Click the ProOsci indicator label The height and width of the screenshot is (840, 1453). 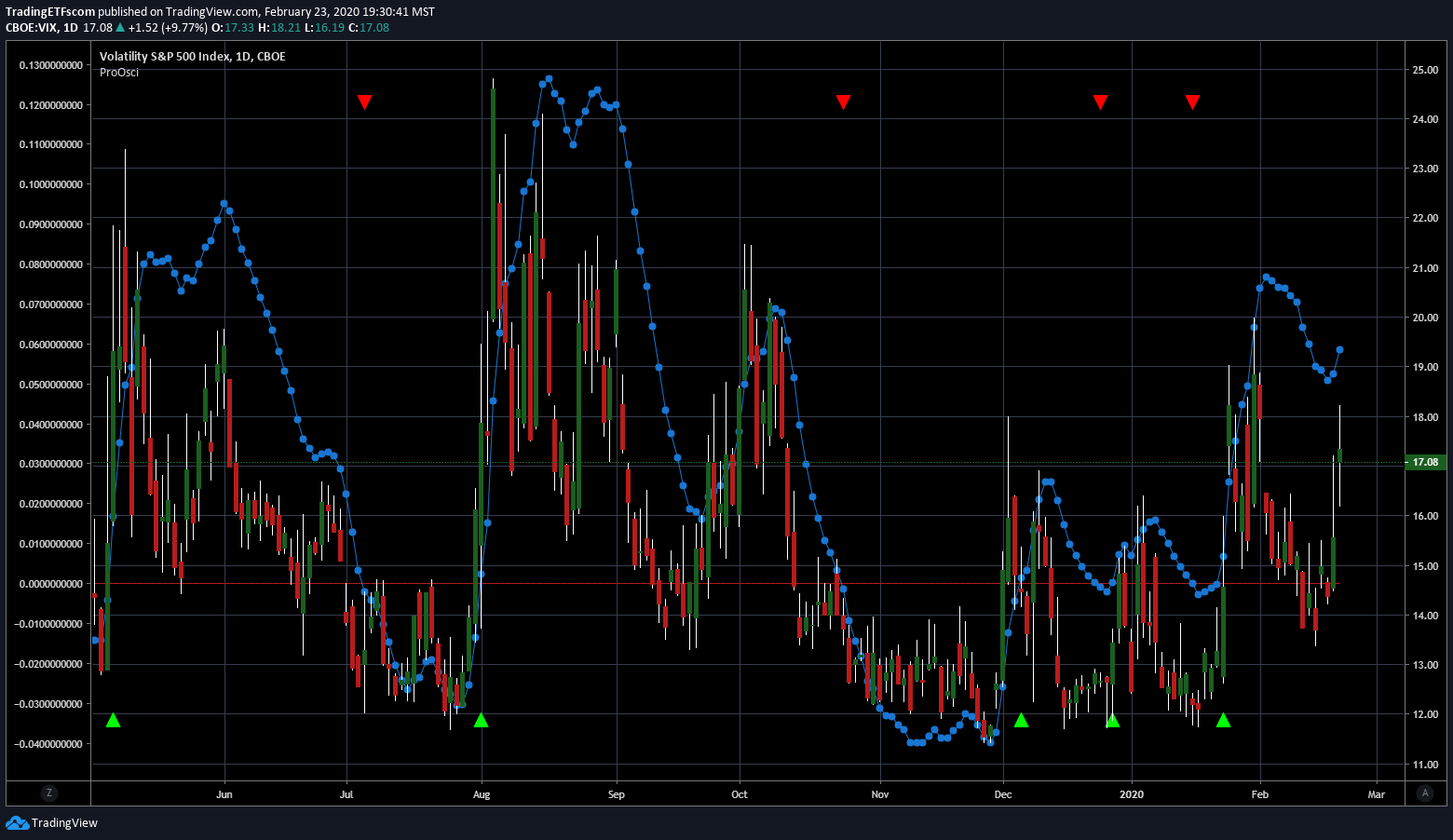click(119, 73)
